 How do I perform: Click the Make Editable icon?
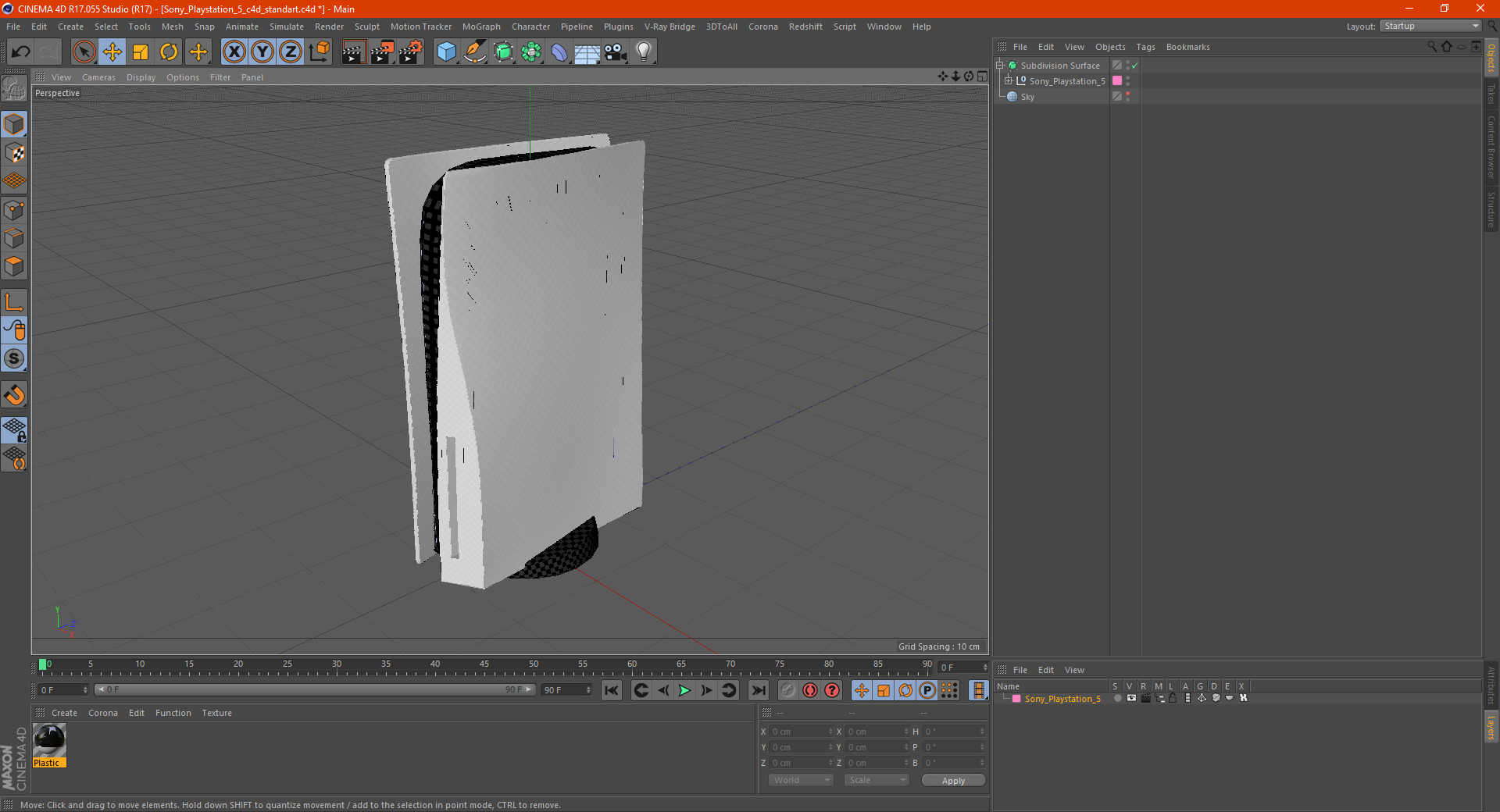tap(14, 88)
